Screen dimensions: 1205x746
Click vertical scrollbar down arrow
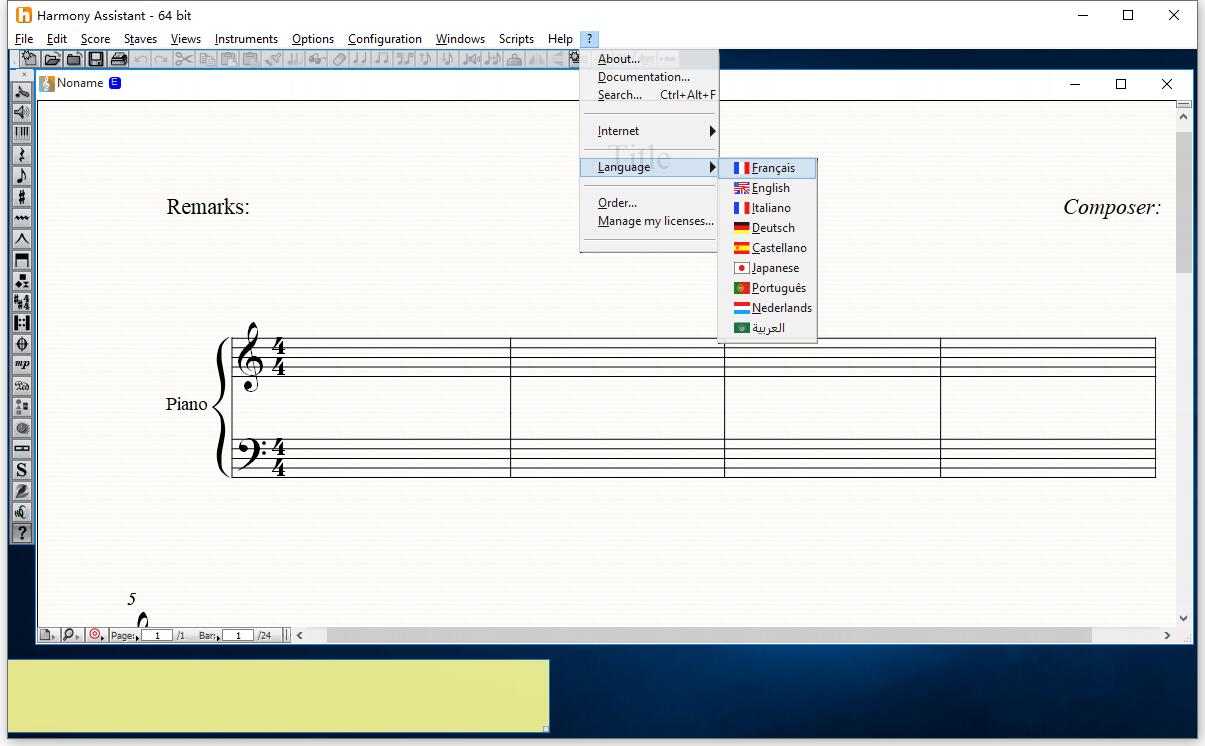1184,619
